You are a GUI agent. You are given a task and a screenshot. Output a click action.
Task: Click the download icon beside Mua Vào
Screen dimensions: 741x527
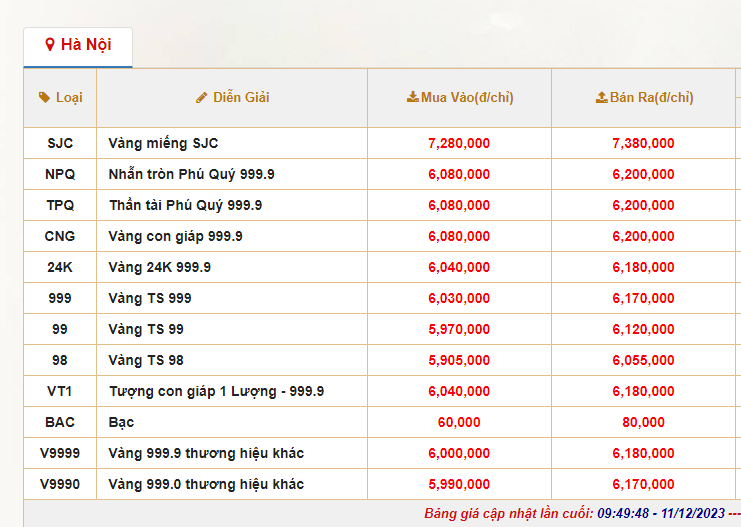point(412,97)
